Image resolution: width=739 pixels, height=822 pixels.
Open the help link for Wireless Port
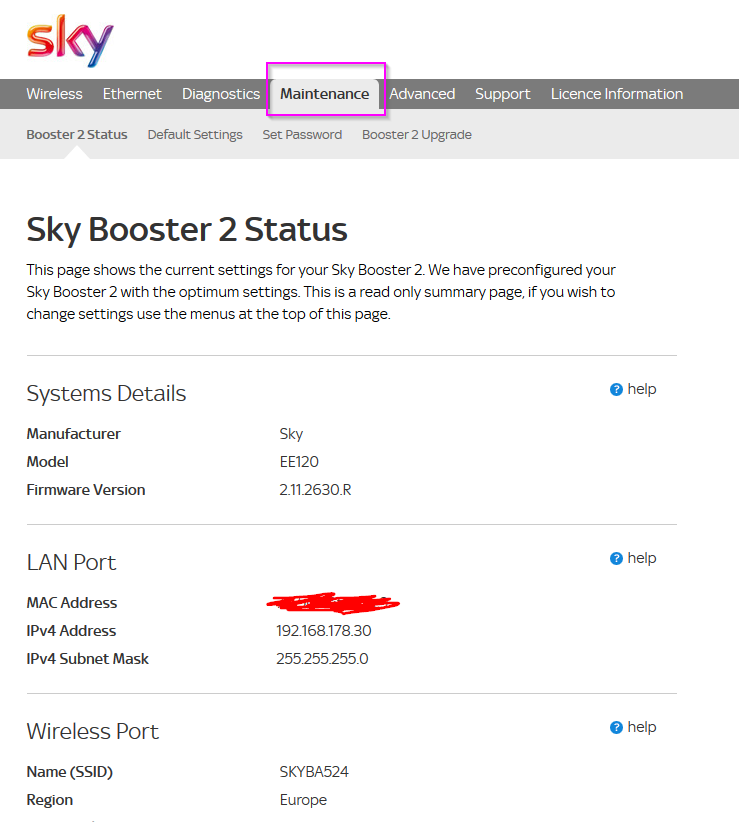coord(642,727)
